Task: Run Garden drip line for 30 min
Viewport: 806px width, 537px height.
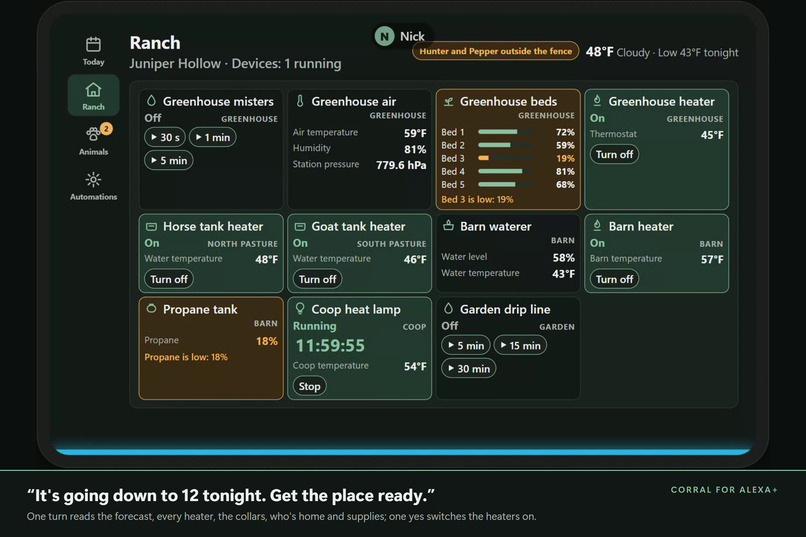Action: pyautogui.click(x=468, y=368)
